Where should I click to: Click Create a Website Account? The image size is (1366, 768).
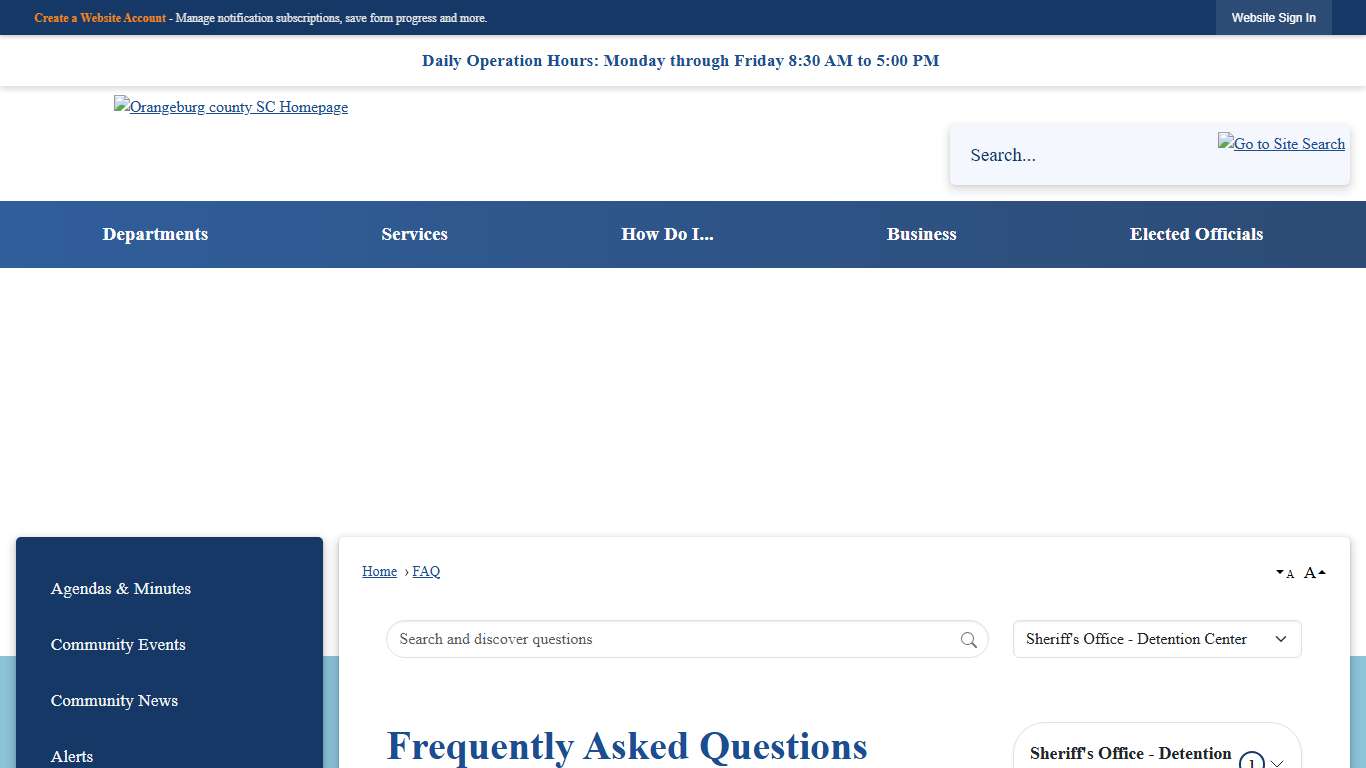pos(100,18)
